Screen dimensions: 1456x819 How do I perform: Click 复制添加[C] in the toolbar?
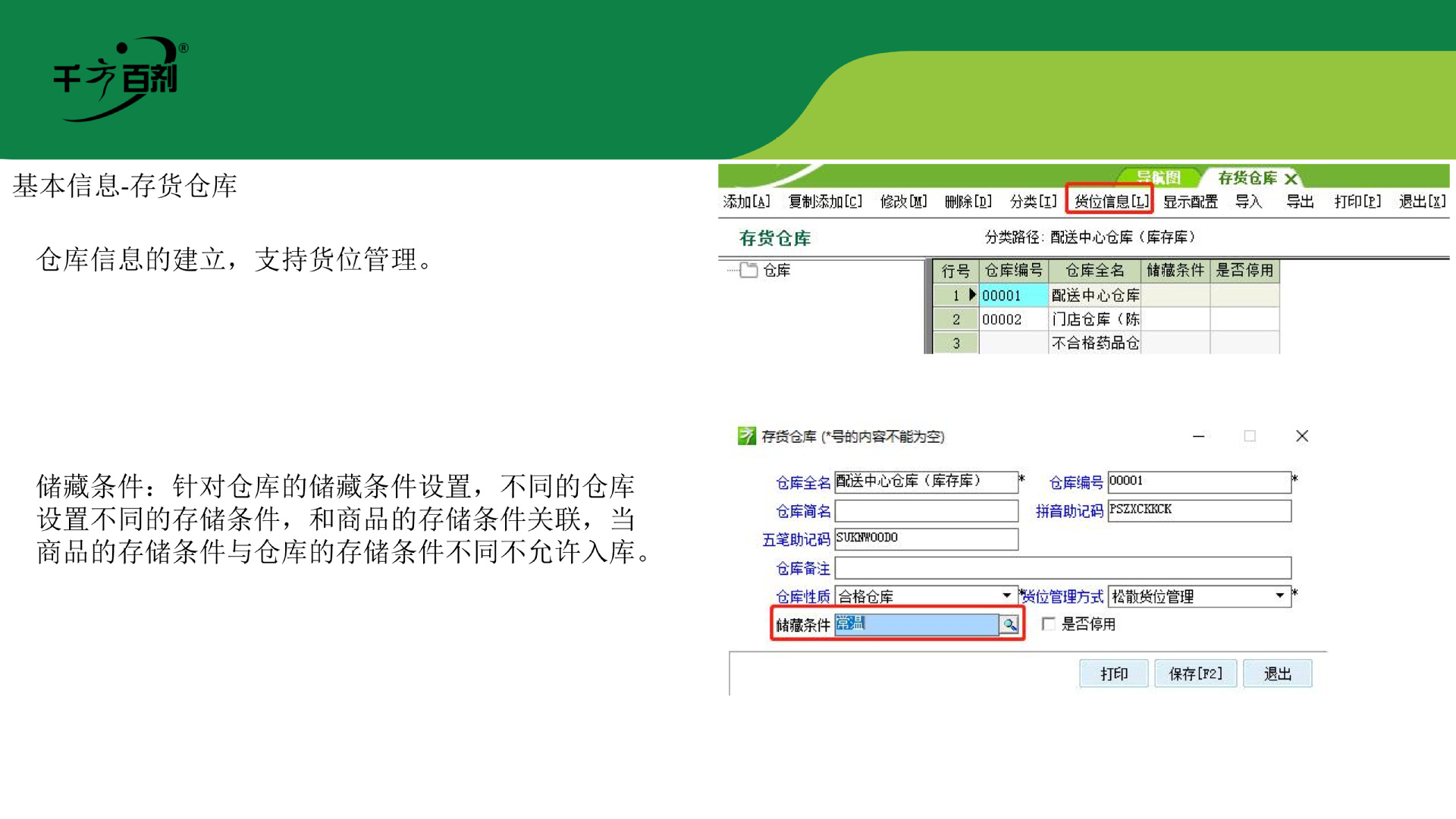point(824,202)
